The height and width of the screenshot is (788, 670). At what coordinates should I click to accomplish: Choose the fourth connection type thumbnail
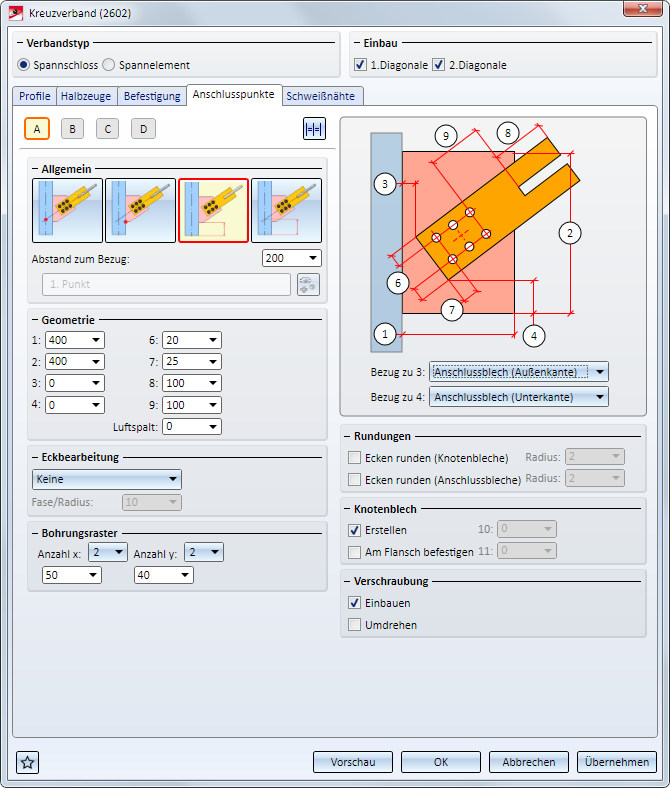(286, 211)
